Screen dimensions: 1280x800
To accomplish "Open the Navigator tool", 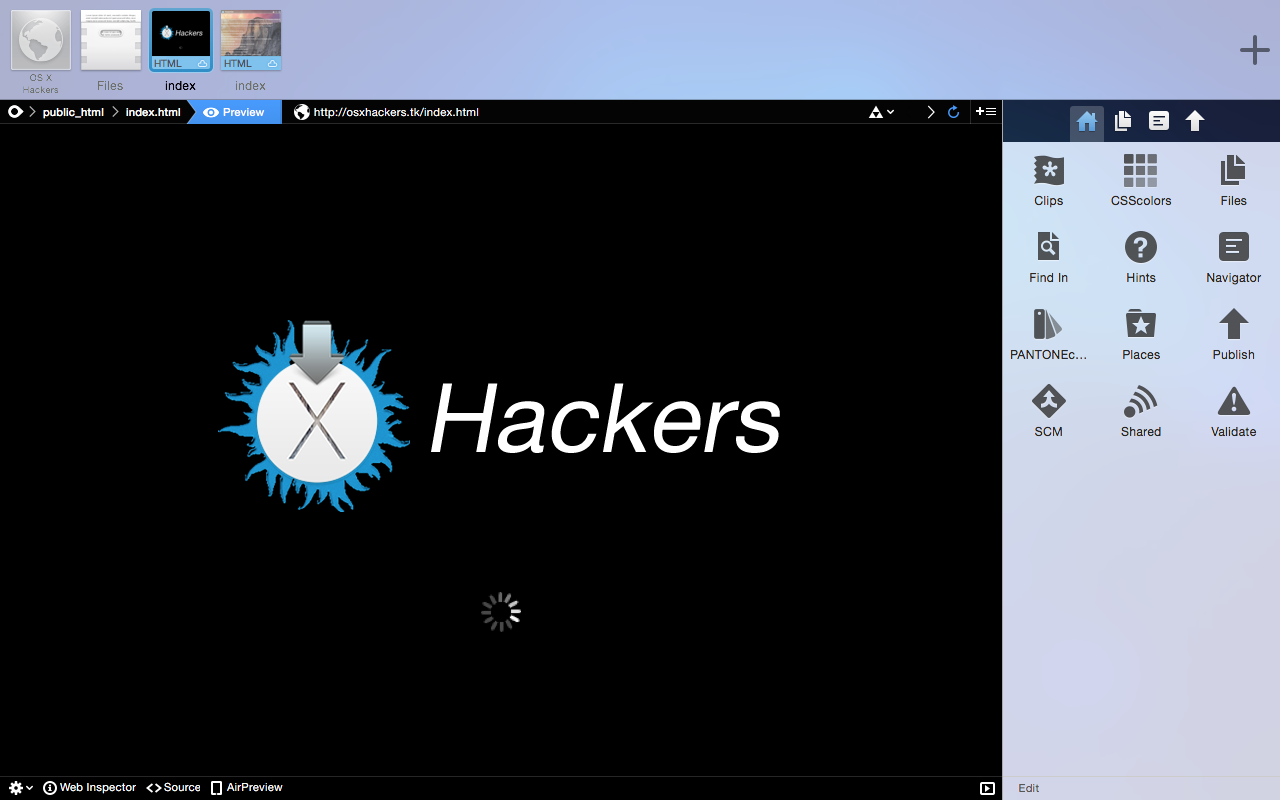I will pos(1233,258).
